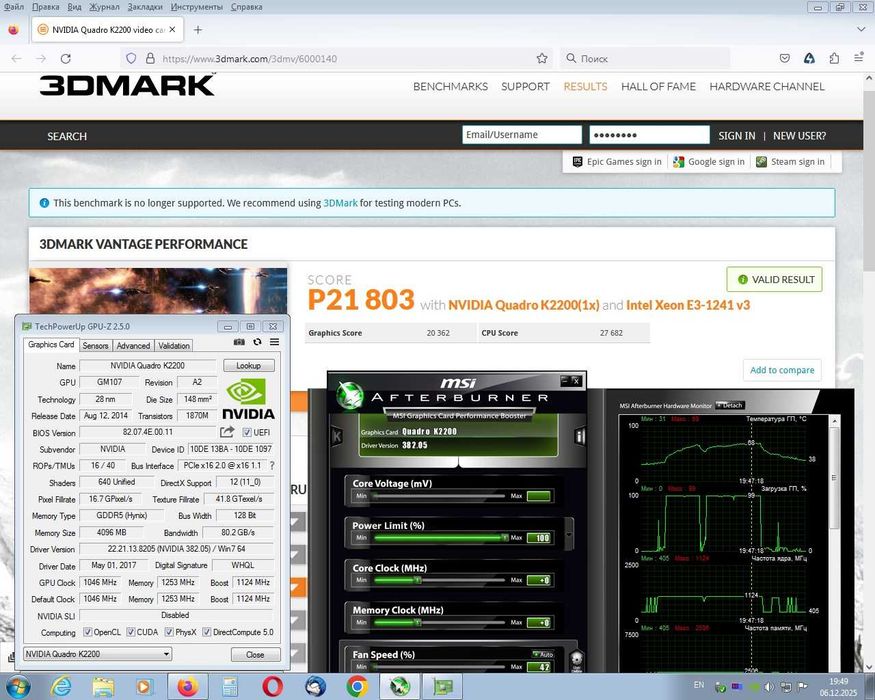875x700 pixels.
Task: Click Steam sign in option
Action: [x=790, y=162]
